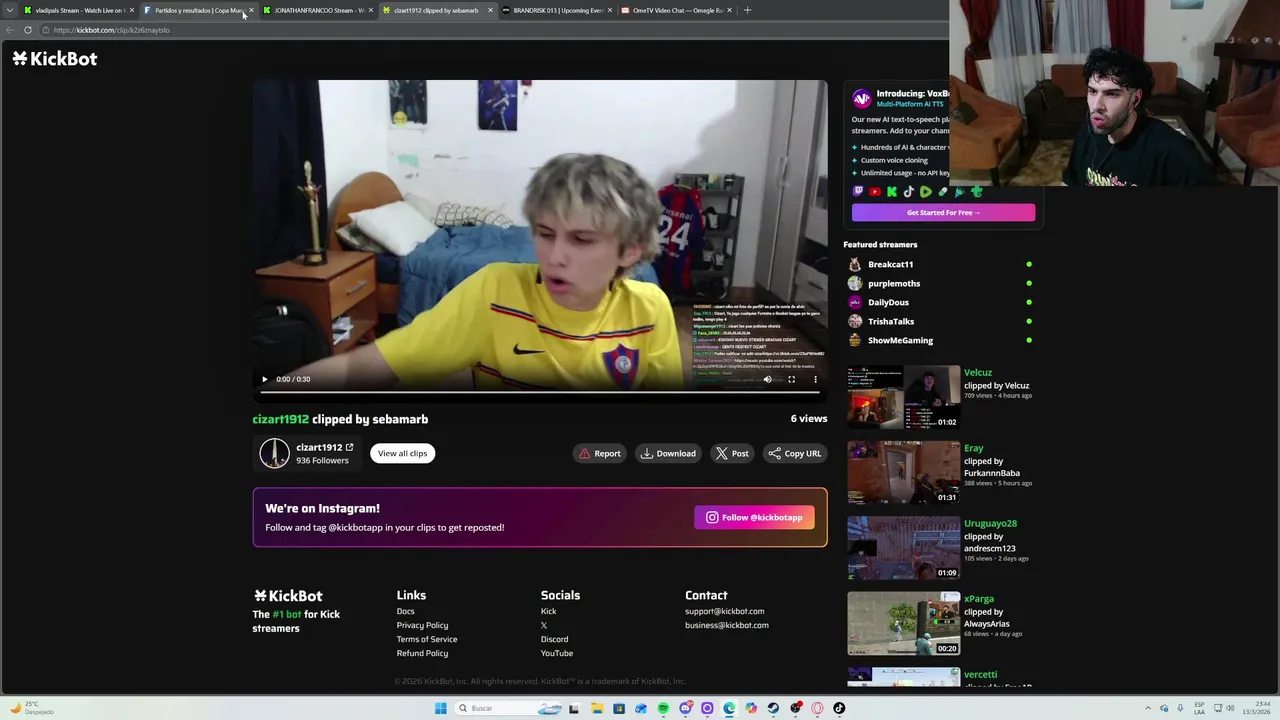This screenshot has width=1280, height=720.
Task: Open the clip player's more-options menu
Action: 815,379
